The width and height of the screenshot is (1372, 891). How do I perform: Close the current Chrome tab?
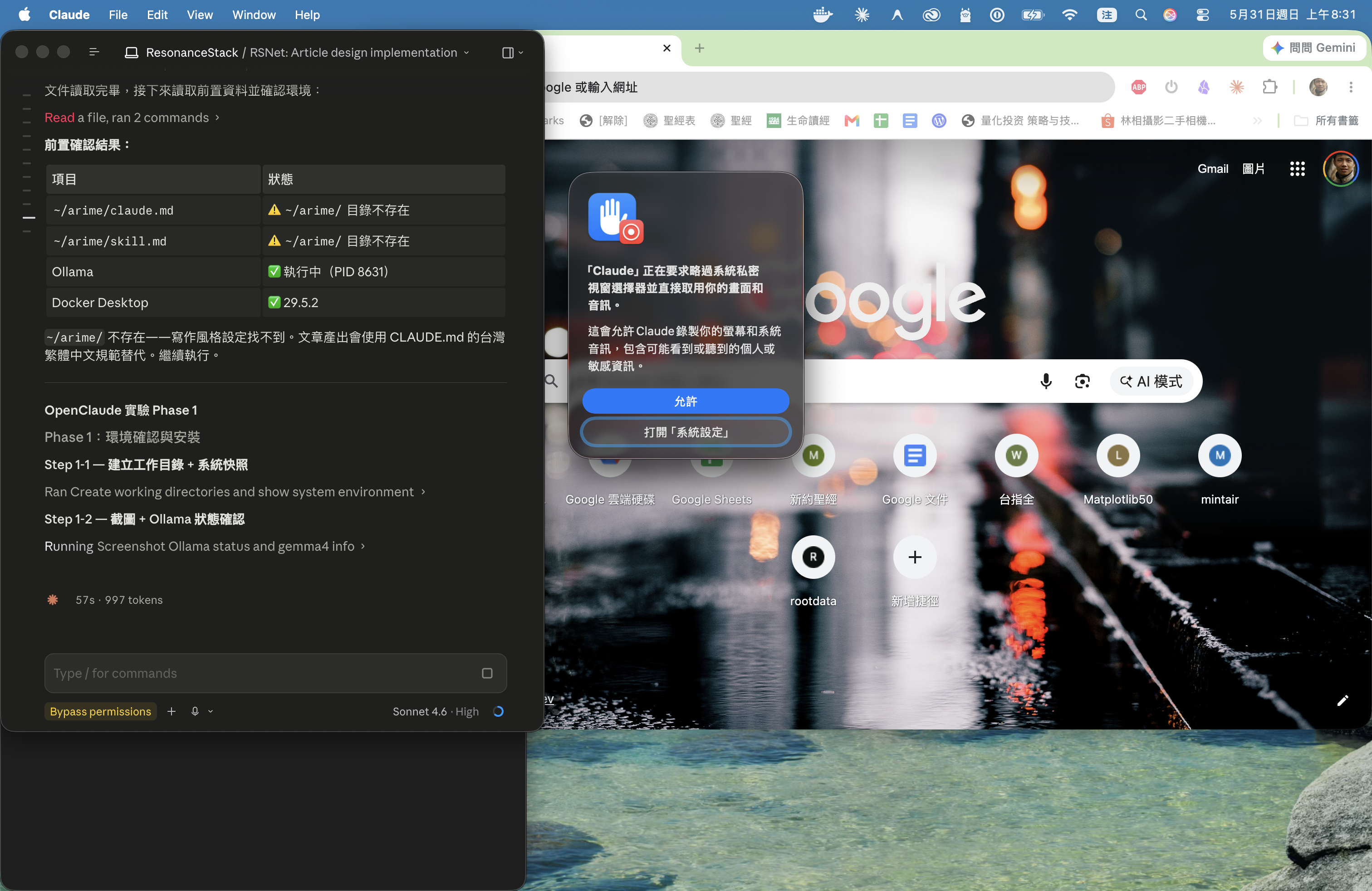pos(667,48)
